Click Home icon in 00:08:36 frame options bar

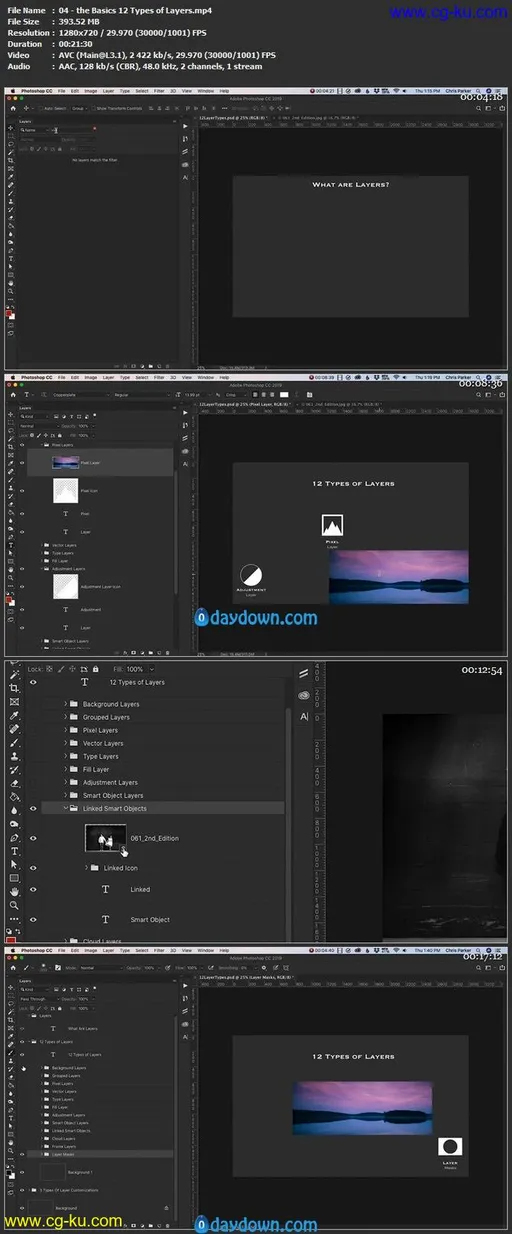click(13, 394)
